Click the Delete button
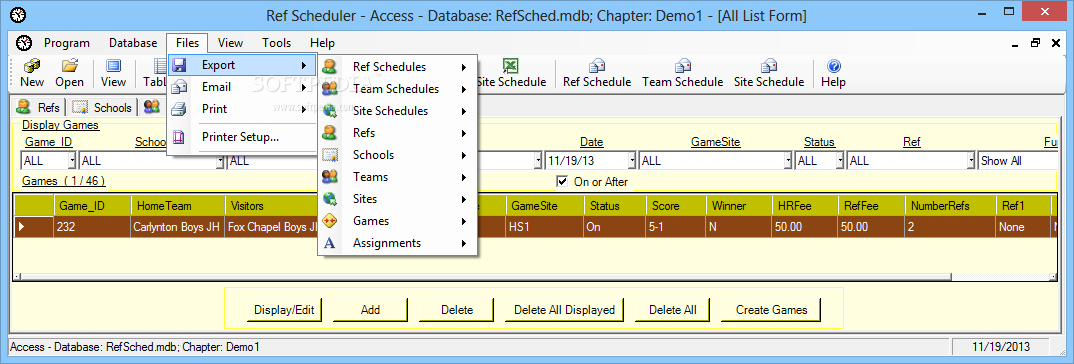 (457, 310)
